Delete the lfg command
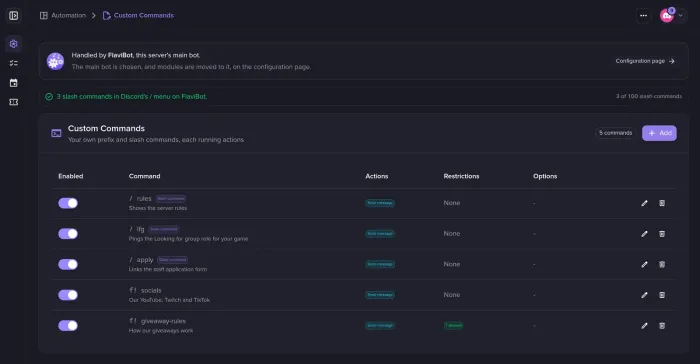Image resolution: width=700 pixels, height=364 pixels. click(x=662, y=234)
